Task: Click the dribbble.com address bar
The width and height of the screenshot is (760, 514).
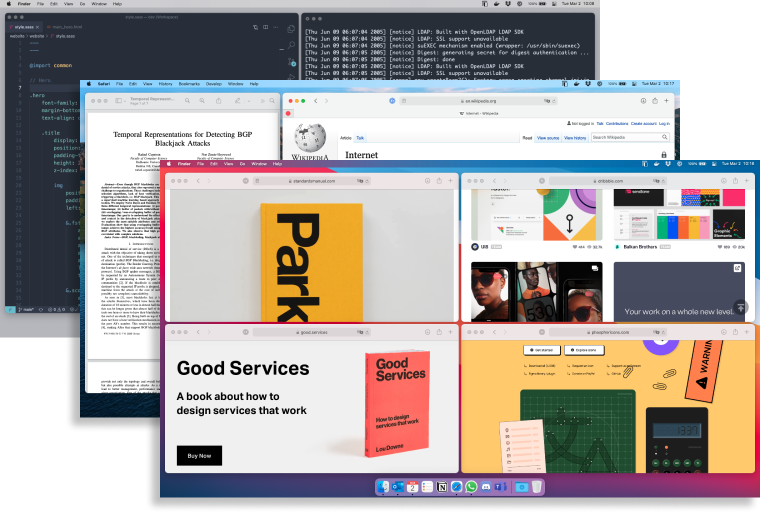Action: [607, 181]
